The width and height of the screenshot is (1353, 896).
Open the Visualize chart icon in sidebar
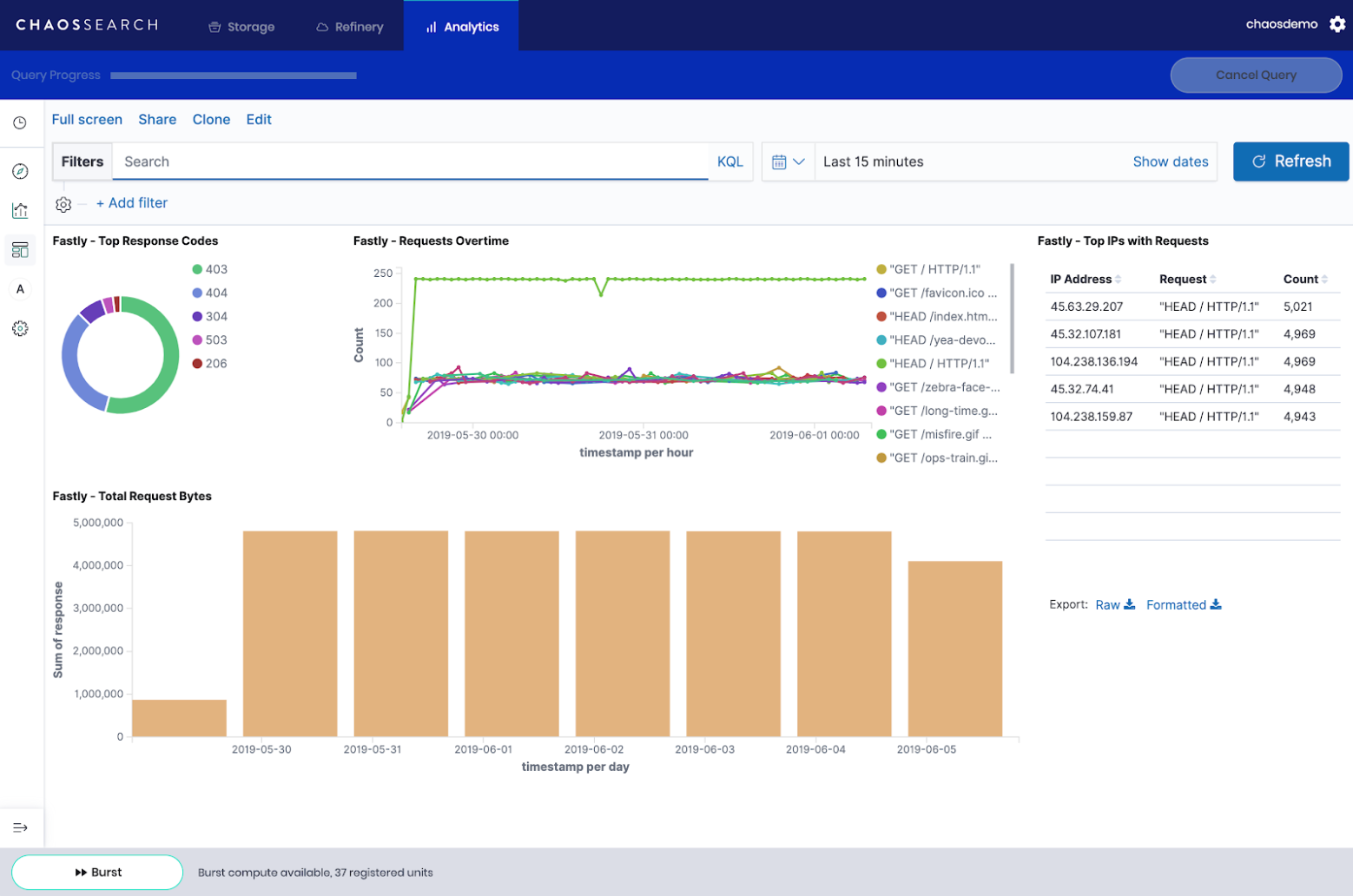point(20,210)
